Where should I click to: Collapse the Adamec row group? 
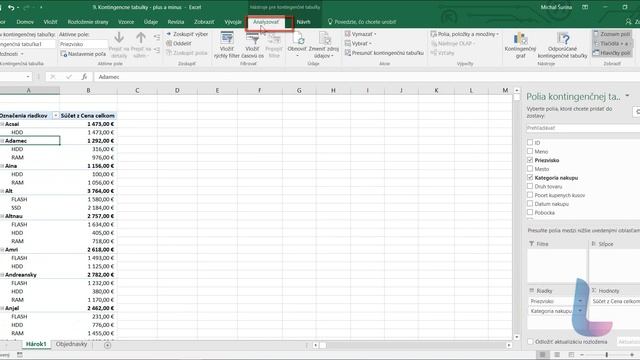click(x=2, y=141)
